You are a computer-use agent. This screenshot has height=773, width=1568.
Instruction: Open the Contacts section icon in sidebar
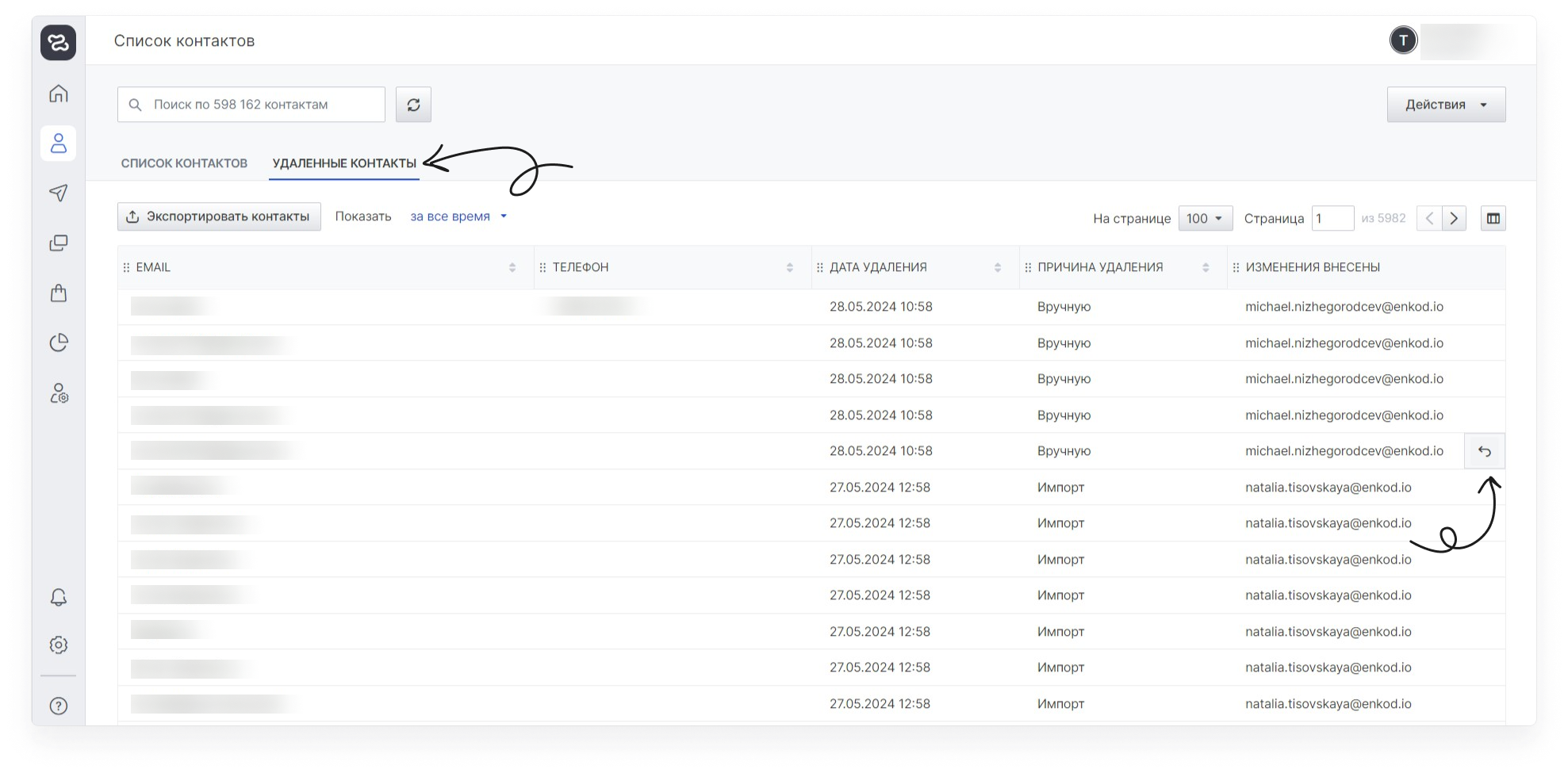pos(59,144)
